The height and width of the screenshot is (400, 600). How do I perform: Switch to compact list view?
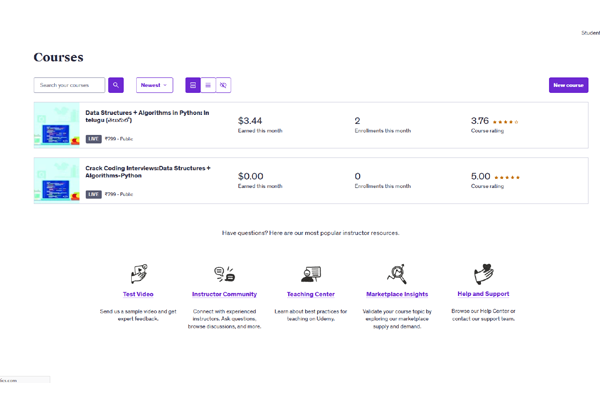click(x=208, y=85)
